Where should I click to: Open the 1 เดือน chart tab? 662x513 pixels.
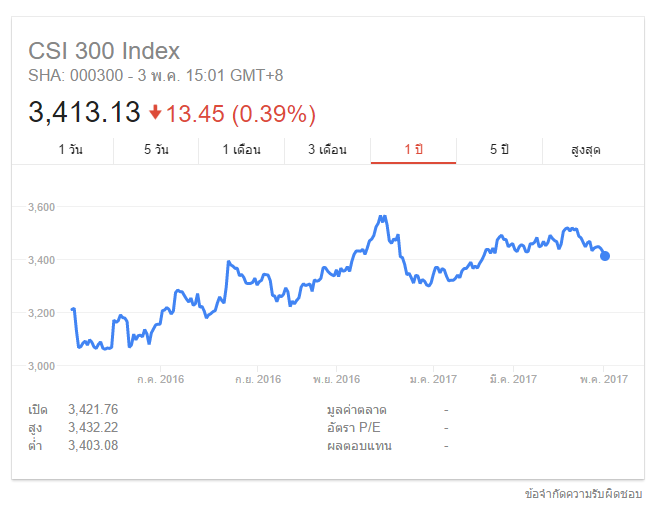coord(241,149)
